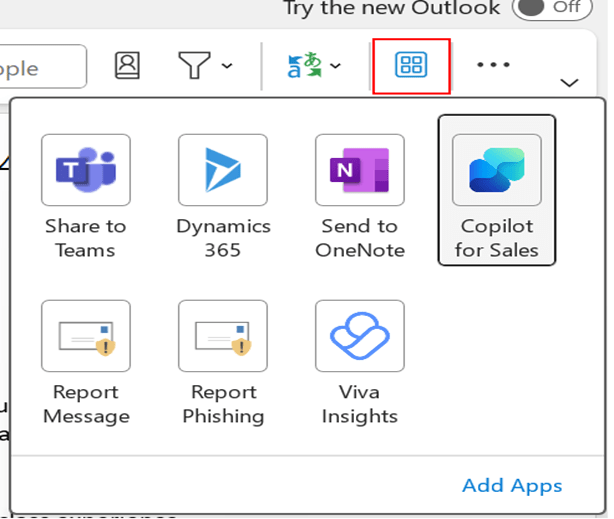Screen dimensions: 614x519
Task: Open the three-dot more commands menu
Action: click(x=493, y=66)
